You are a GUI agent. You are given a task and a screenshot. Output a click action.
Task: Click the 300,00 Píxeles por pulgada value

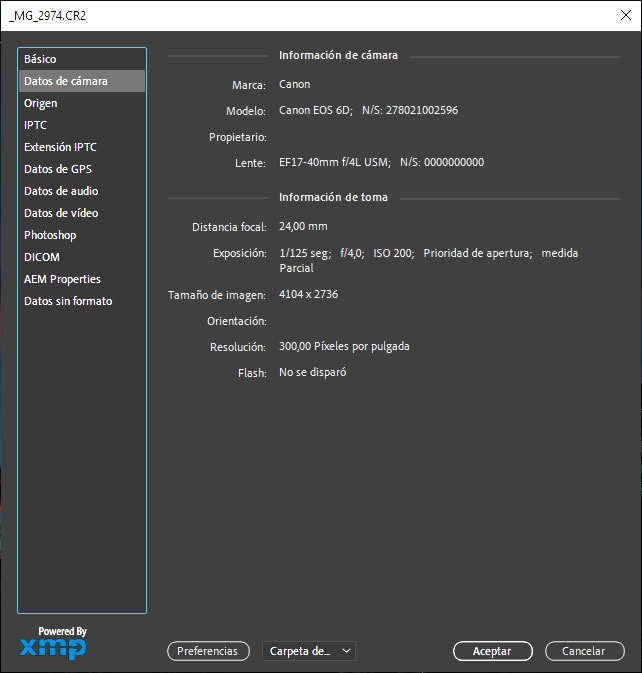(344, 346)
